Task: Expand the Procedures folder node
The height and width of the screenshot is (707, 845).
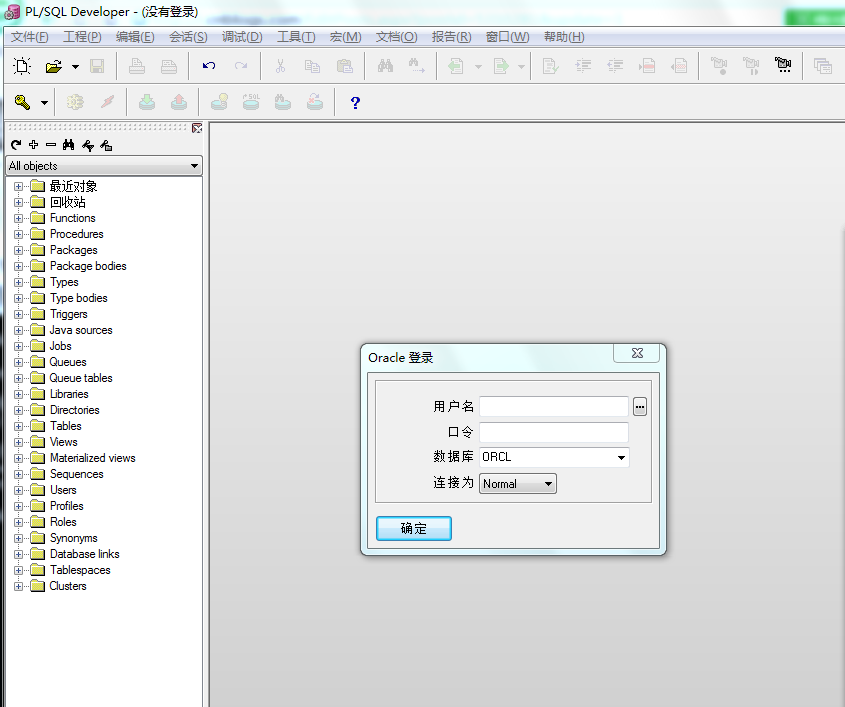Action: pyautogui.click(x=18, y=234)
